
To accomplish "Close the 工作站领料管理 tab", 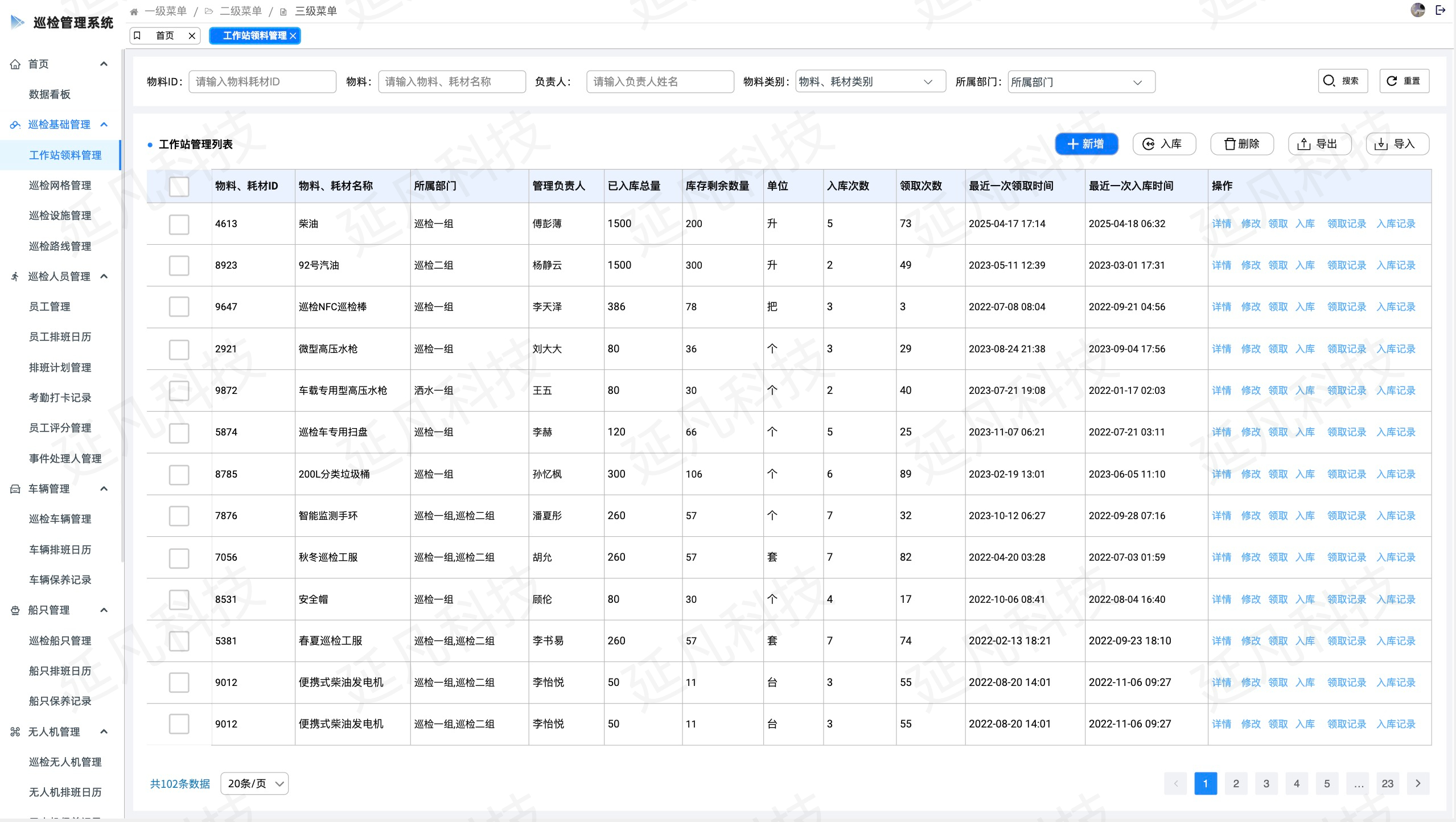I will [x=293, y=36].
